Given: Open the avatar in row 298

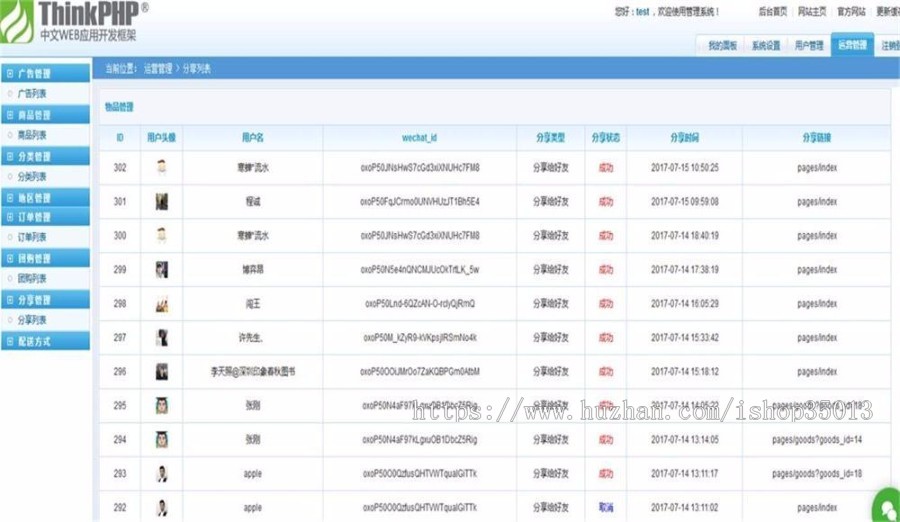Looking at the screenshot, I should (x=162, y=303).
